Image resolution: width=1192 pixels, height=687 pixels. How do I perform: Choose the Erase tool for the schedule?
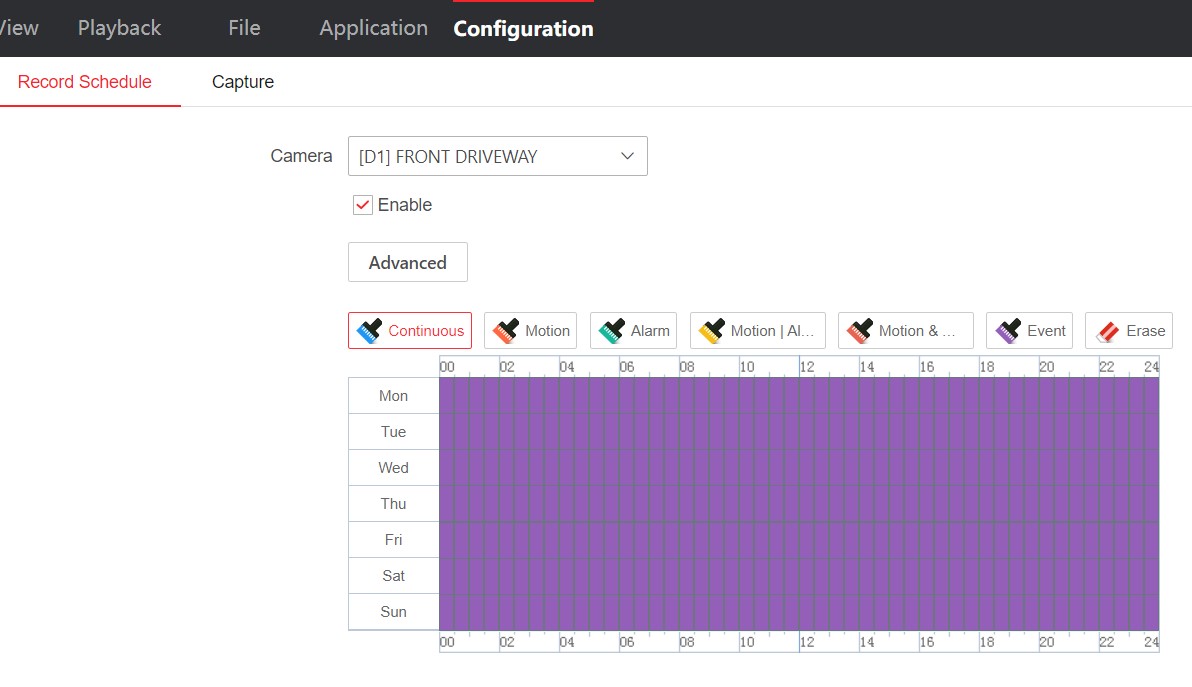1128,330
